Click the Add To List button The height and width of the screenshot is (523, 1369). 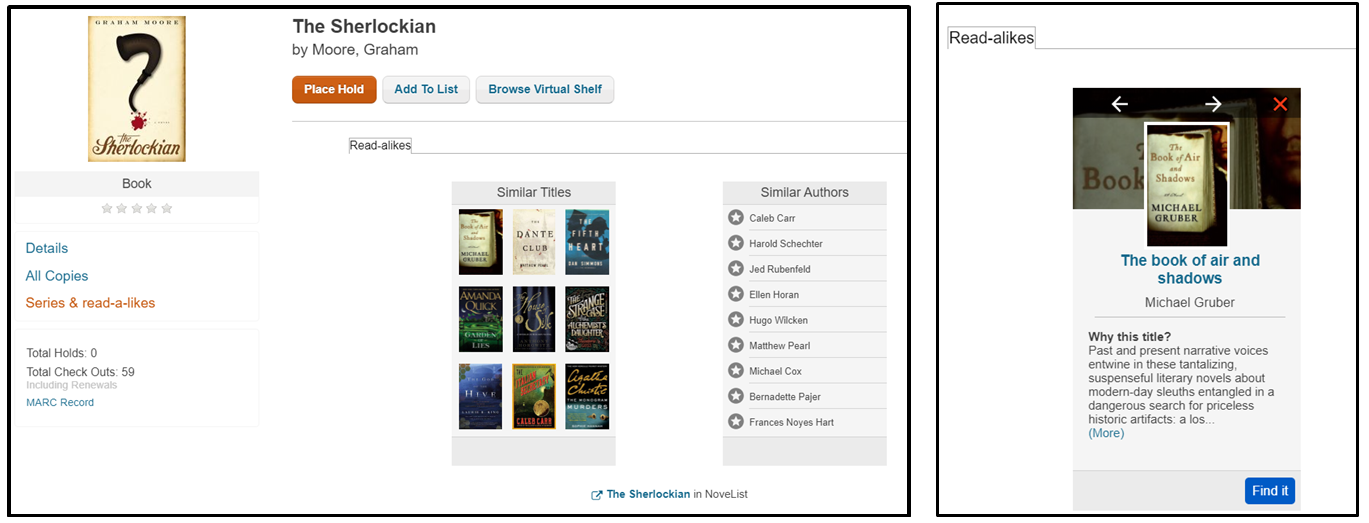(426, 89)
